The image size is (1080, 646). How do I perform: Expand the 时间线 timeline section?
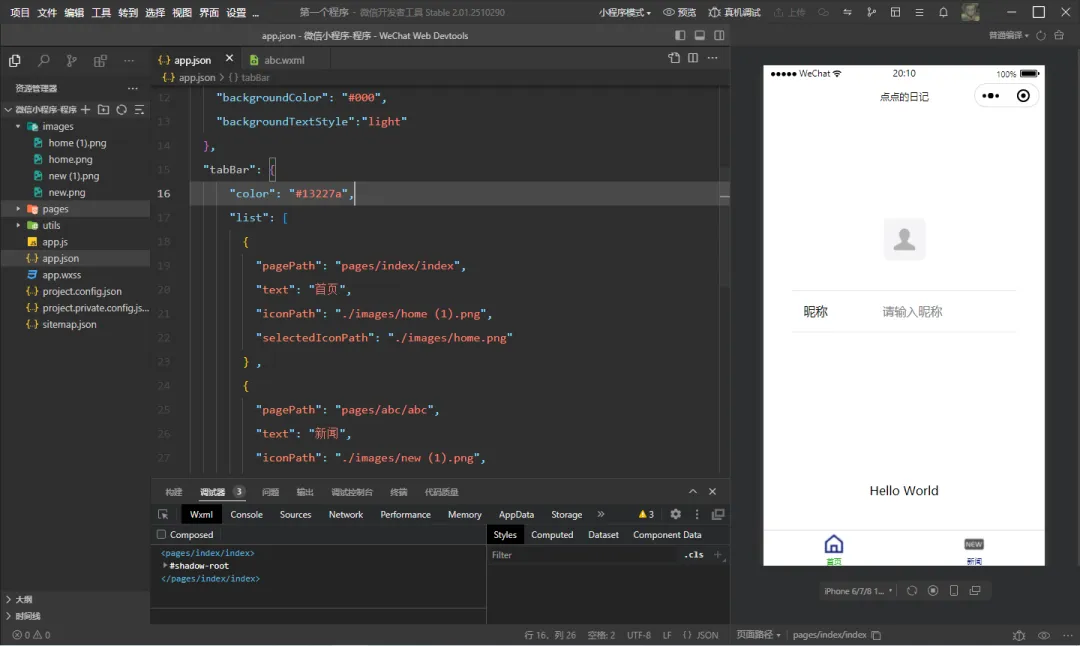tap(8, 616)
